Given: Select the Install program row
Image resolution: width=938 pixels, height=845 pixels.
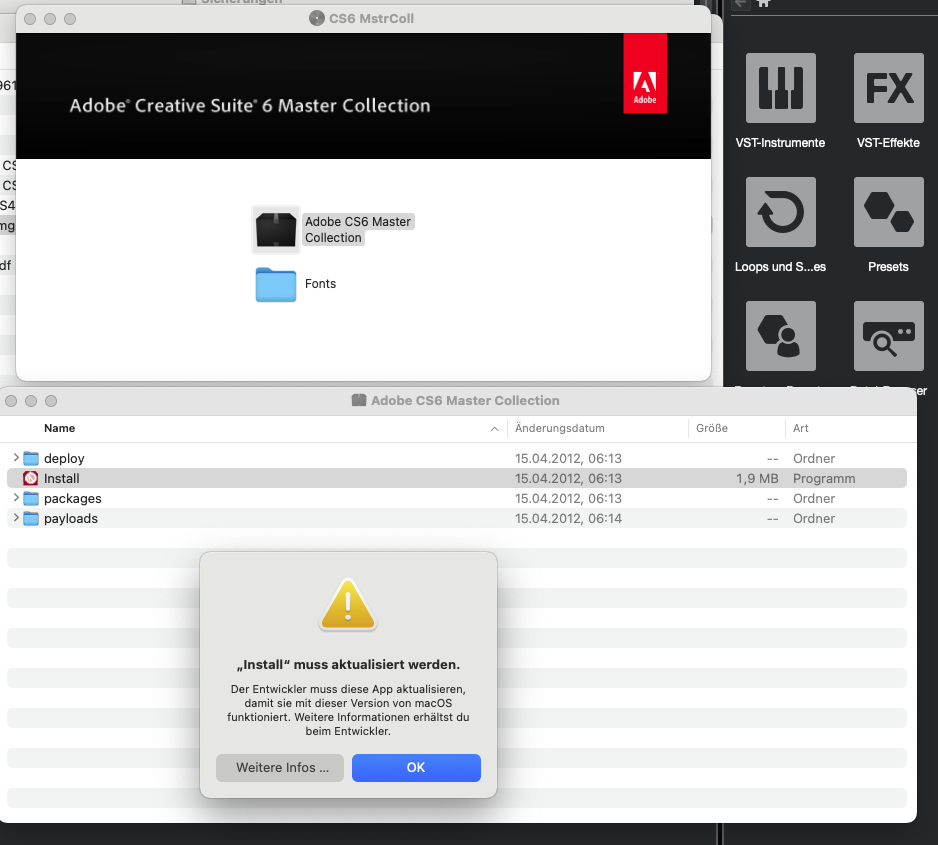Looking at the screenshot, I should coord(62,479).
